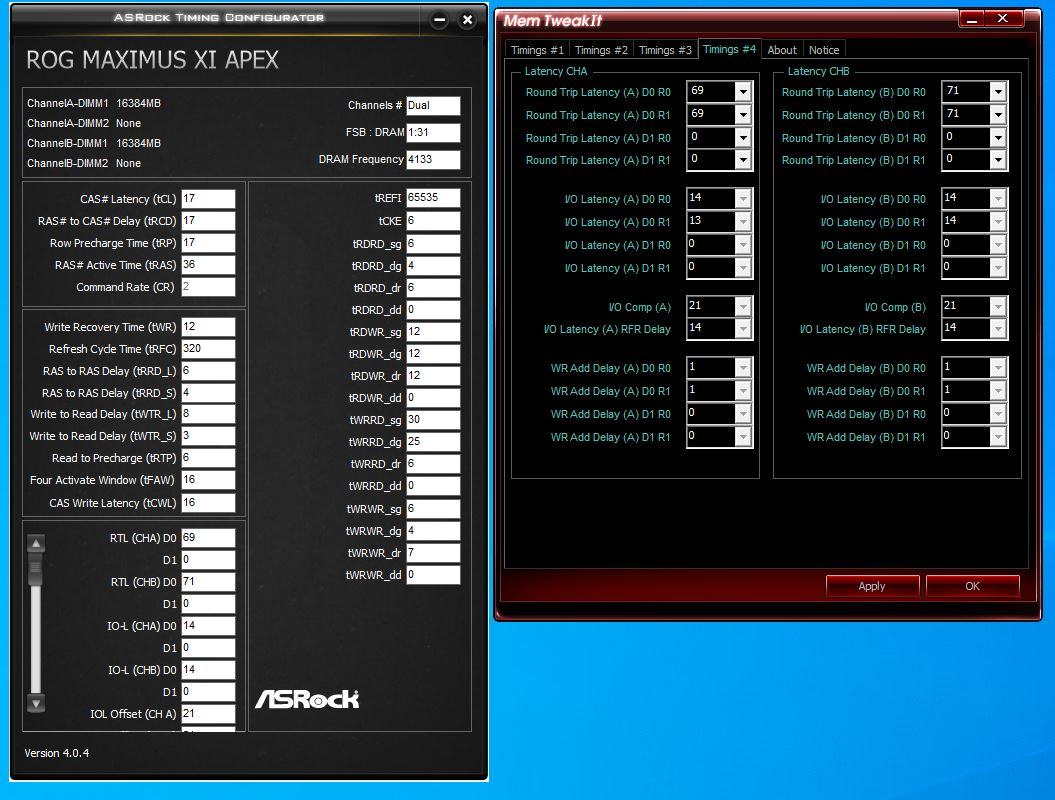
Task: Click the IO-L (CHA) D0 value field
Action: pyautogui.click(x=209, y=626)
